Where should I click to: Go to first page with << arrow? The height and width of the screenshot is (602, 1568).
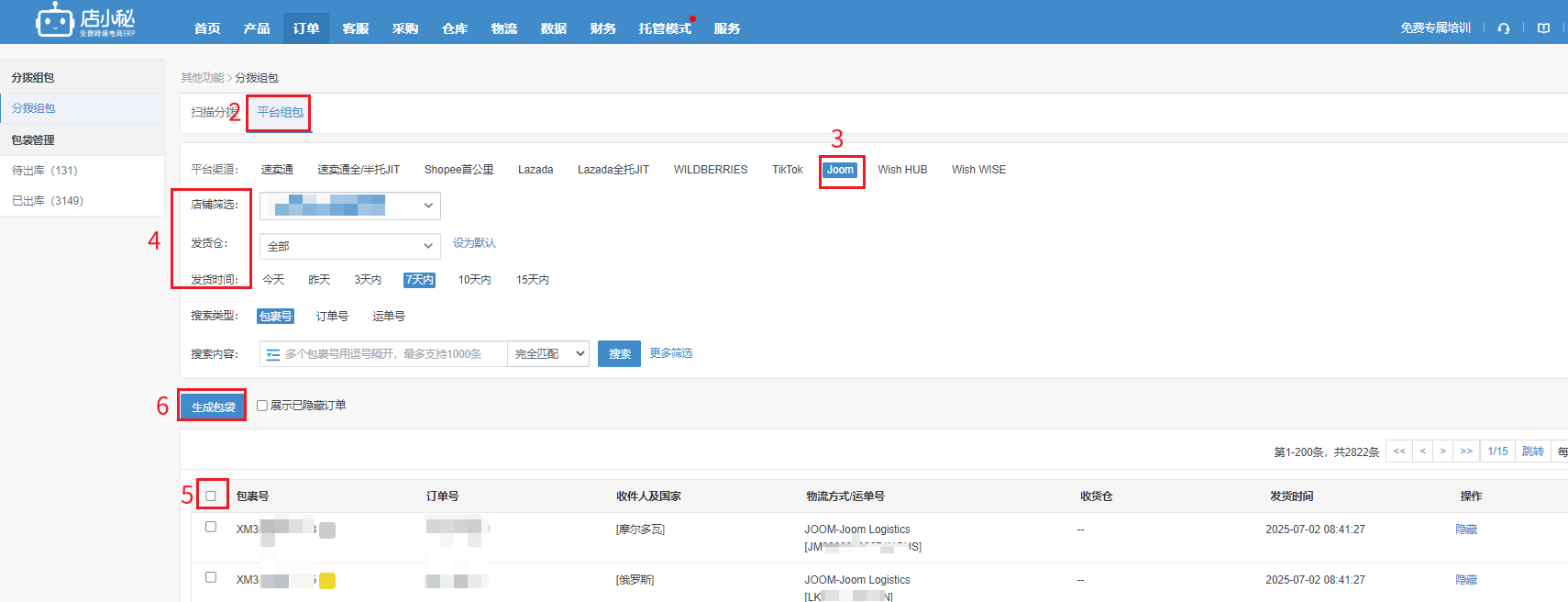coord(1398,451)
